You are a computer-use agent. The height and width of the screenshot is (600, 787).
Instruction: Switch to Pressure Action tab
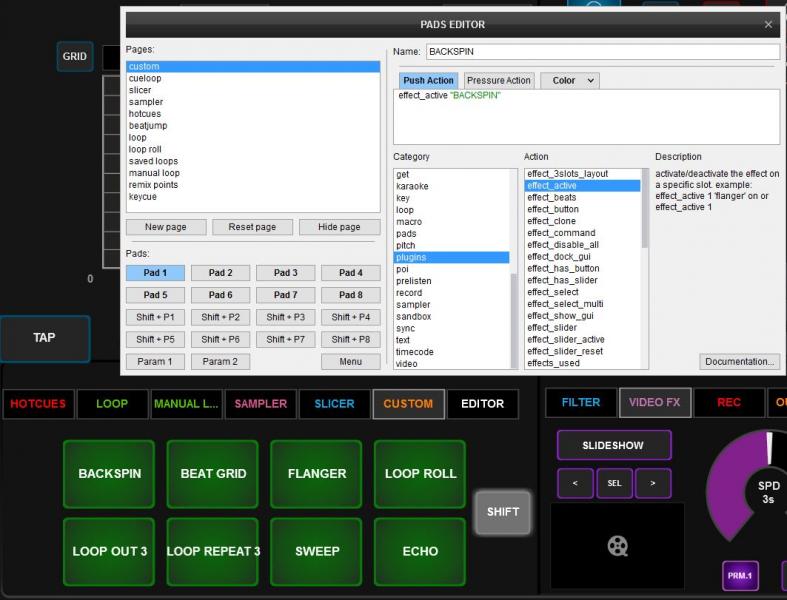498,80
